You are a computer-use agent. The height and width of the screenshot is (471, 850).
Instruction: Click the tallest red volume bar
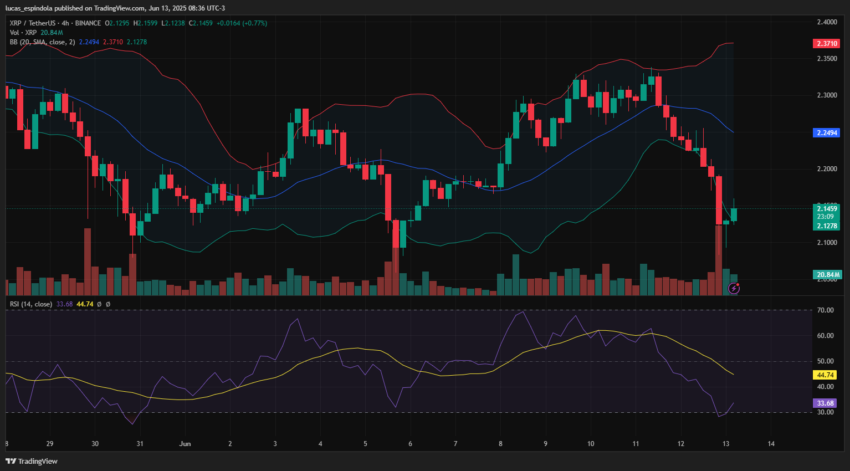tap(719, 260)
